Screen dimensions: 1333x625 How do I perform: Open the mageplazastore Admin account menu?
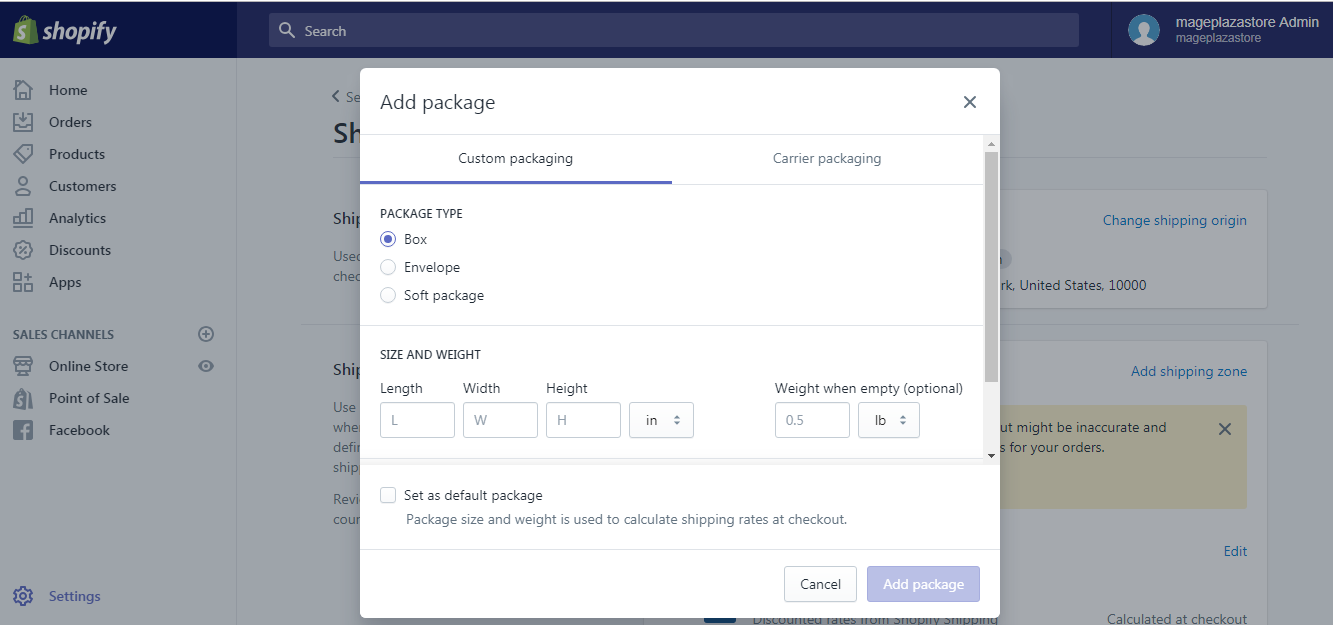[x=1223, y=30]
